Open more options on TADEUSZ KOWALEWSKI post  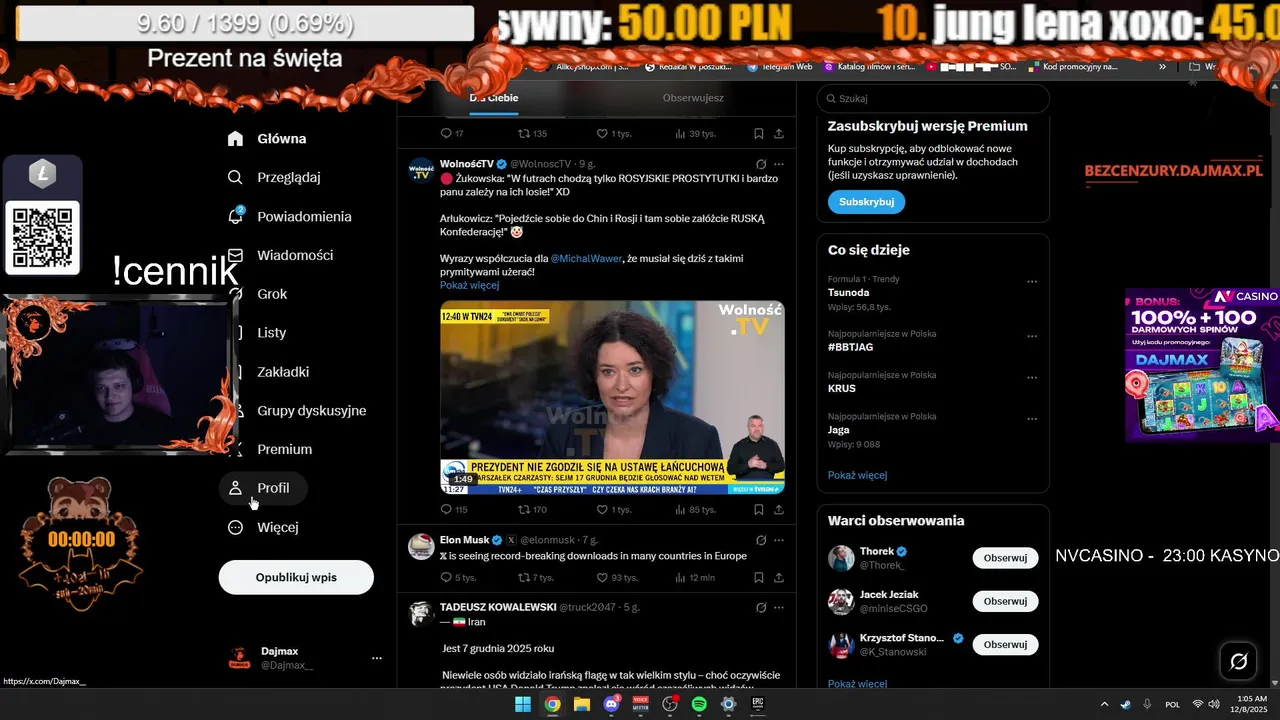(779, 607)
